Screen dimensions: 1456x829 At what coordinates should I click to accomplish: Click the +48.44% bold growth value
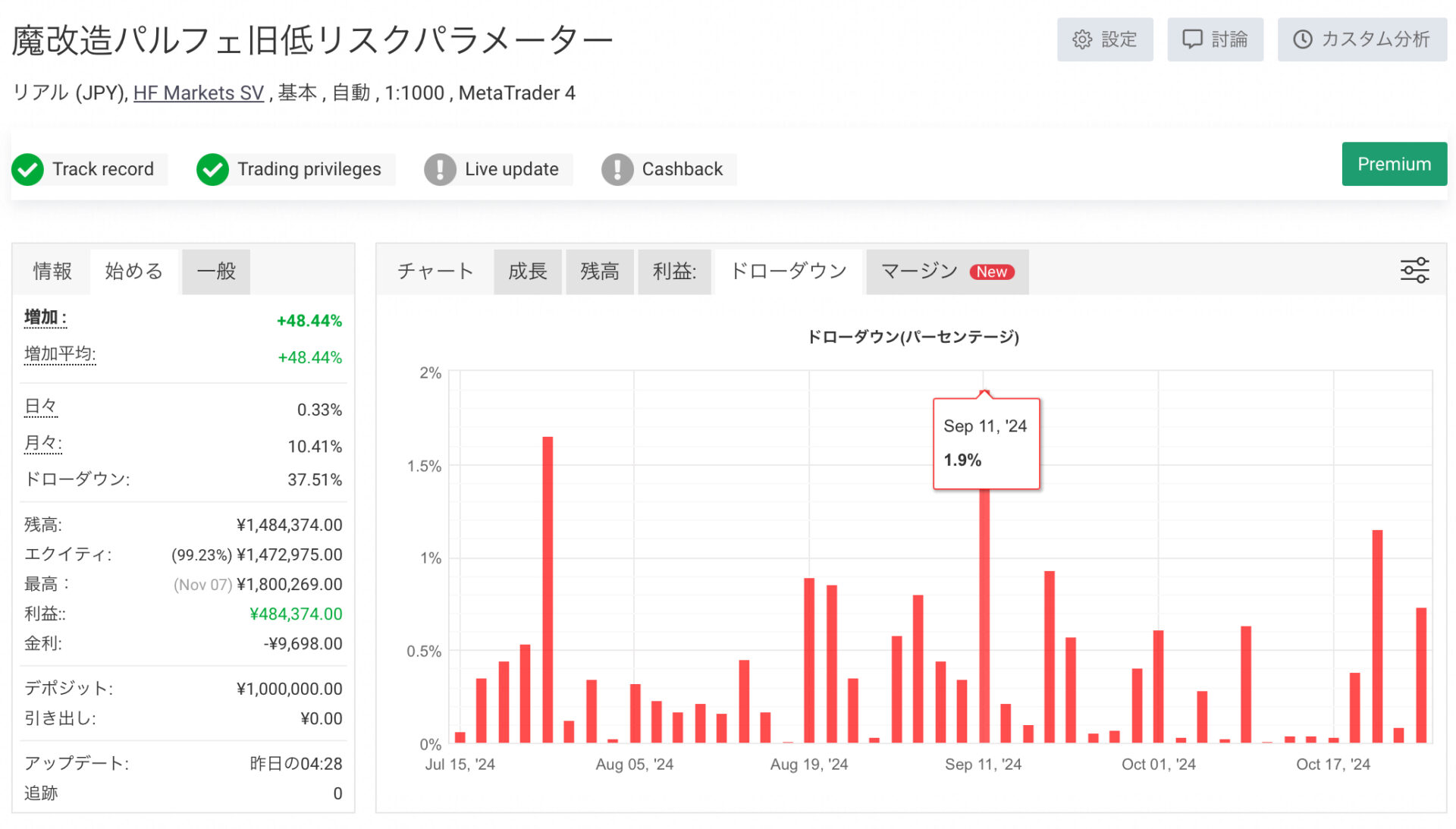pos(309,321)
